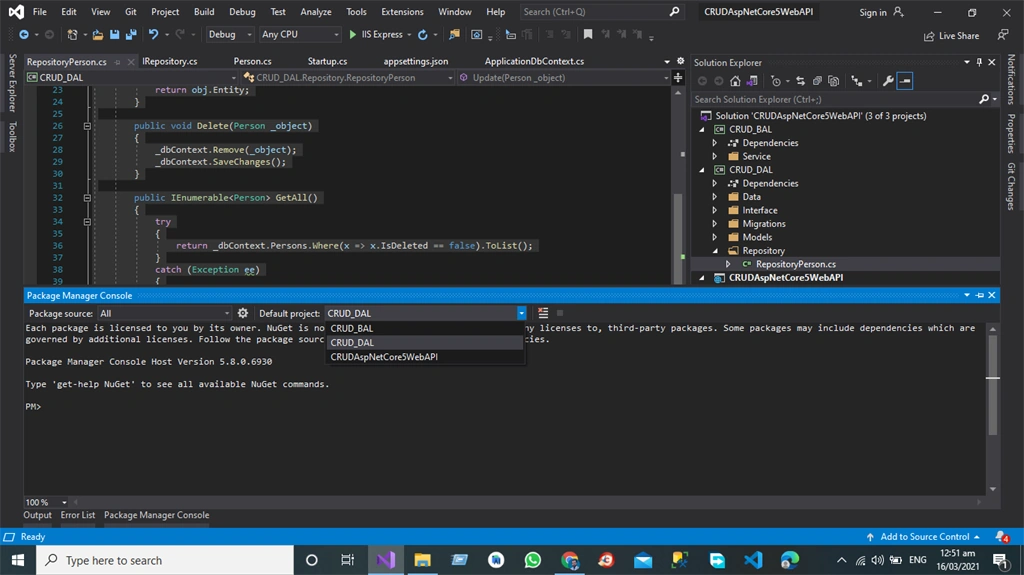Start debugging with the green IIS Express play arrow
The height and width of the screenshot is (575, 1024).
click(353, 35)
